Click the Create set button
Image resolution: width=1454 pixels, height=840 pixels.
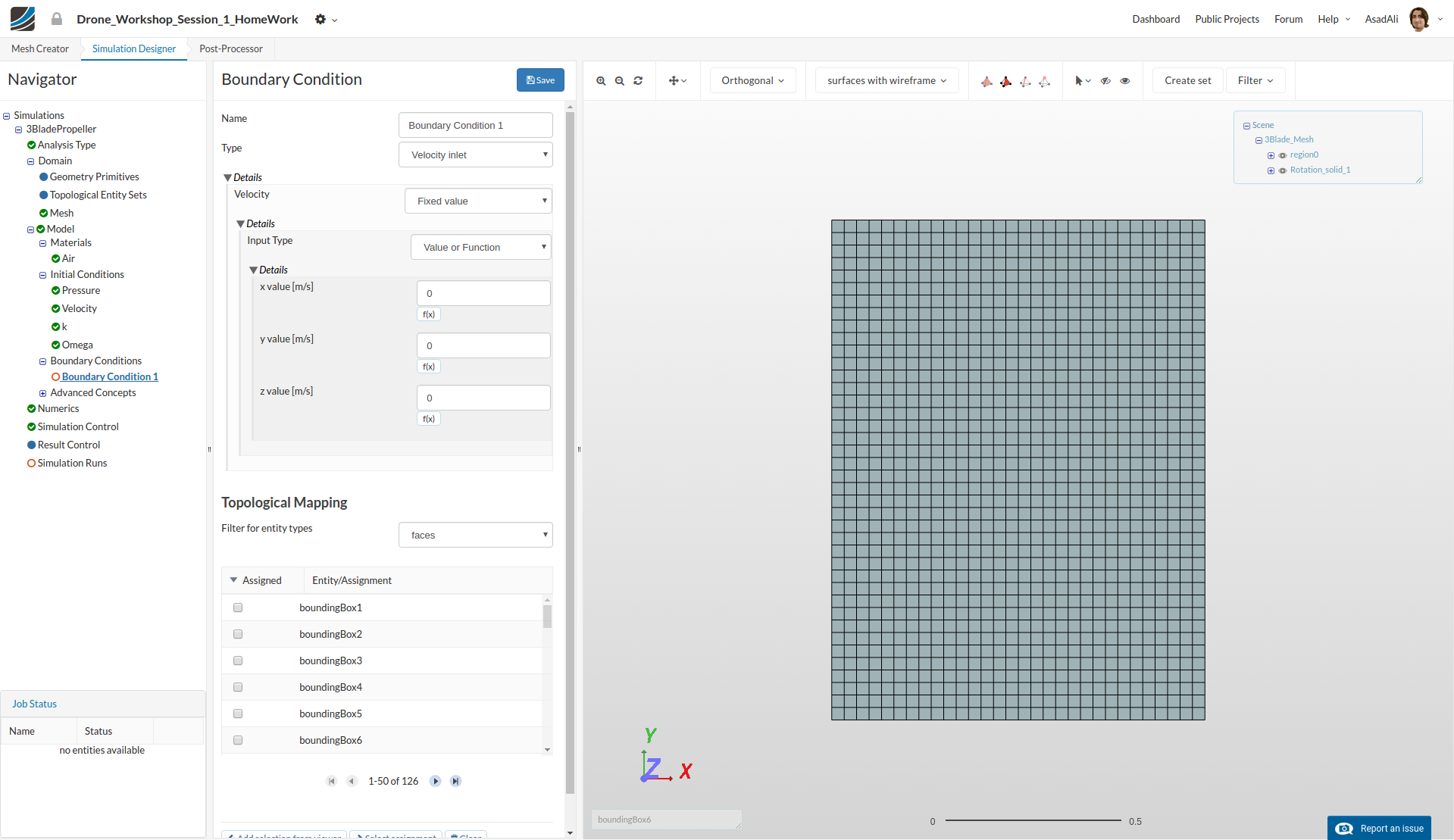[x=1187, y=81]
